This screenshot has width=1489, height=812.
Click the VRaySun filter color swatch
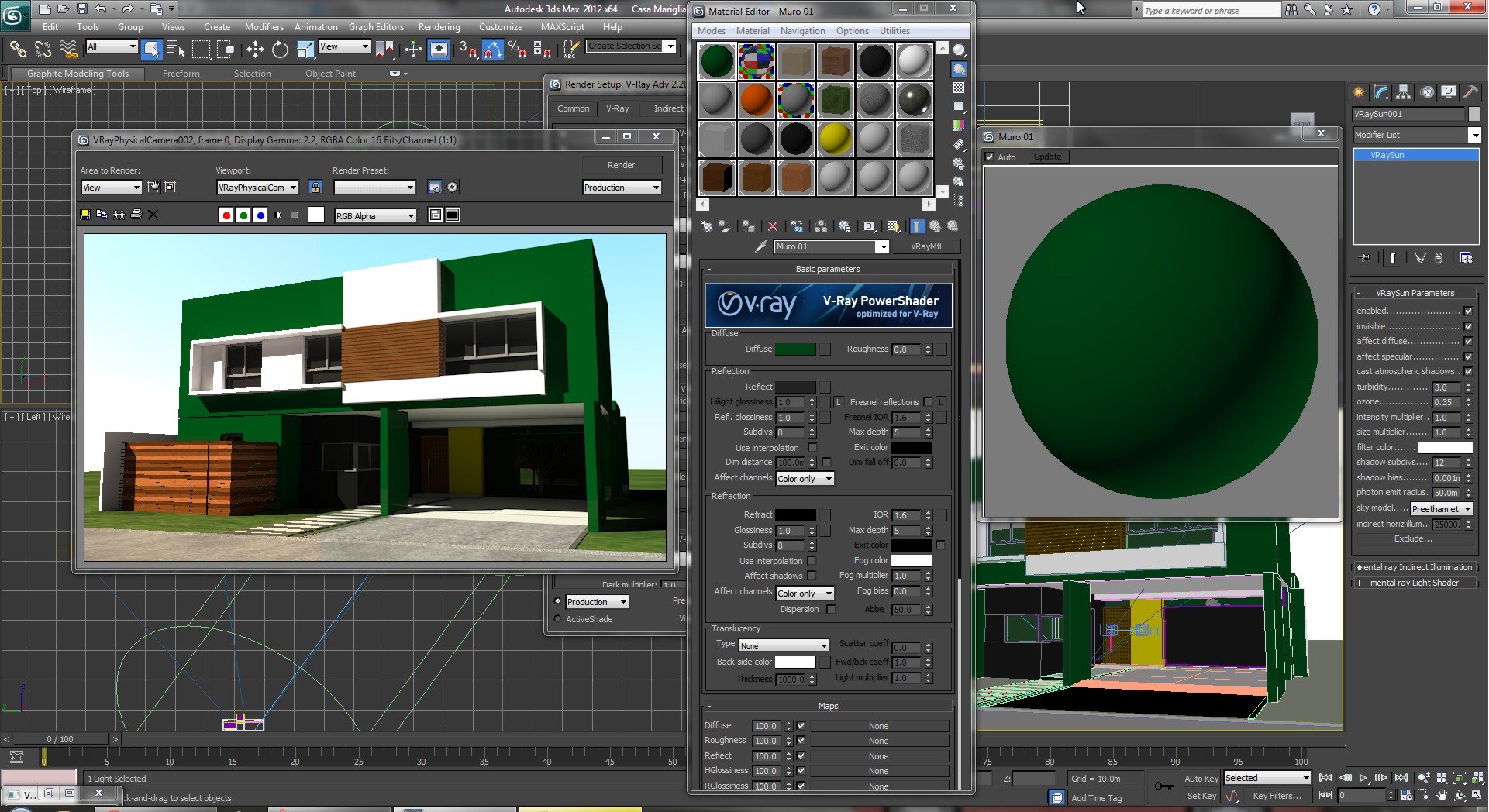(1445, 448)
